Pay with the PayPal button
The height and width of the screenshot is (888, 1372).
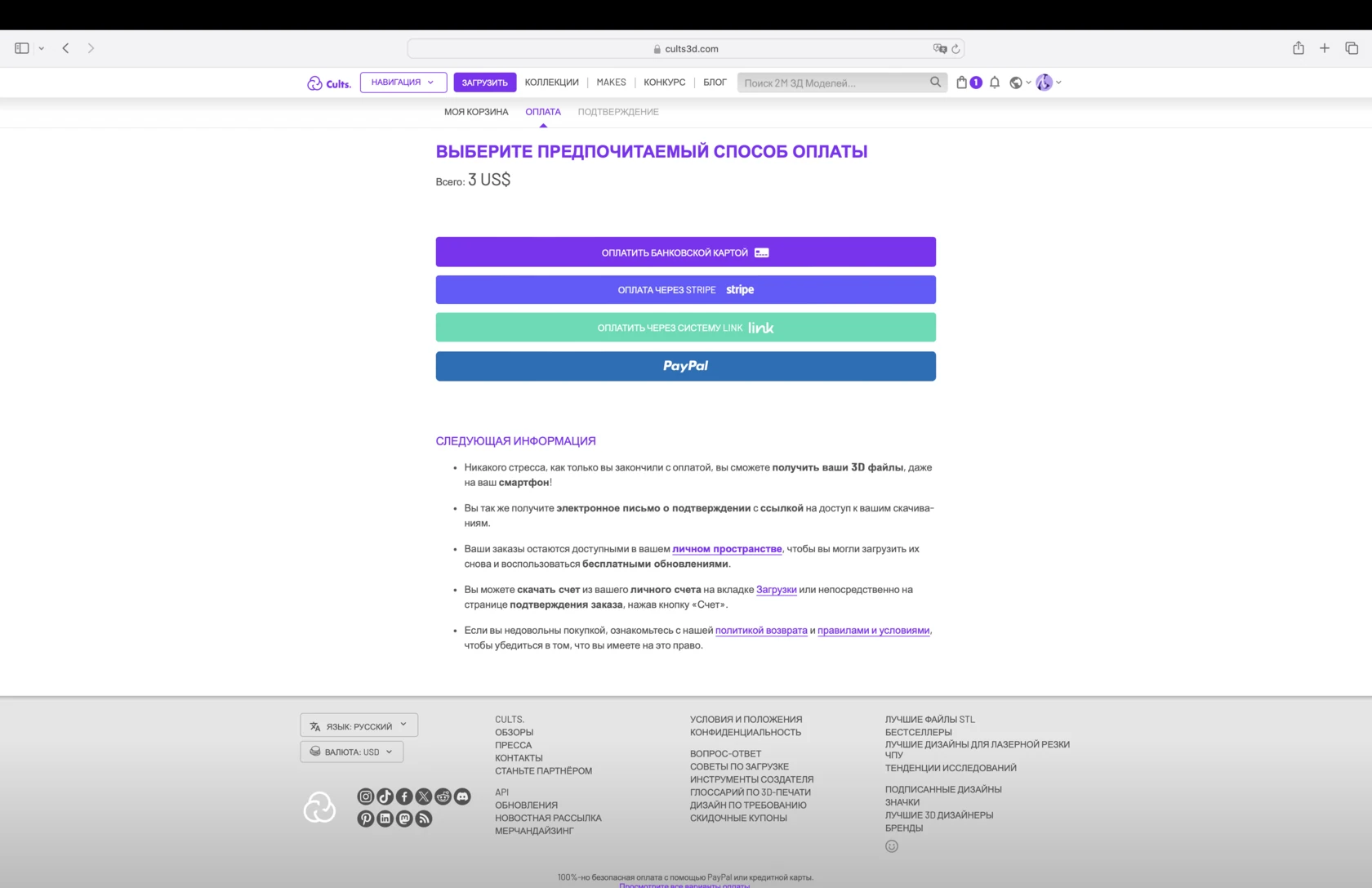click(x=686, y=366)
